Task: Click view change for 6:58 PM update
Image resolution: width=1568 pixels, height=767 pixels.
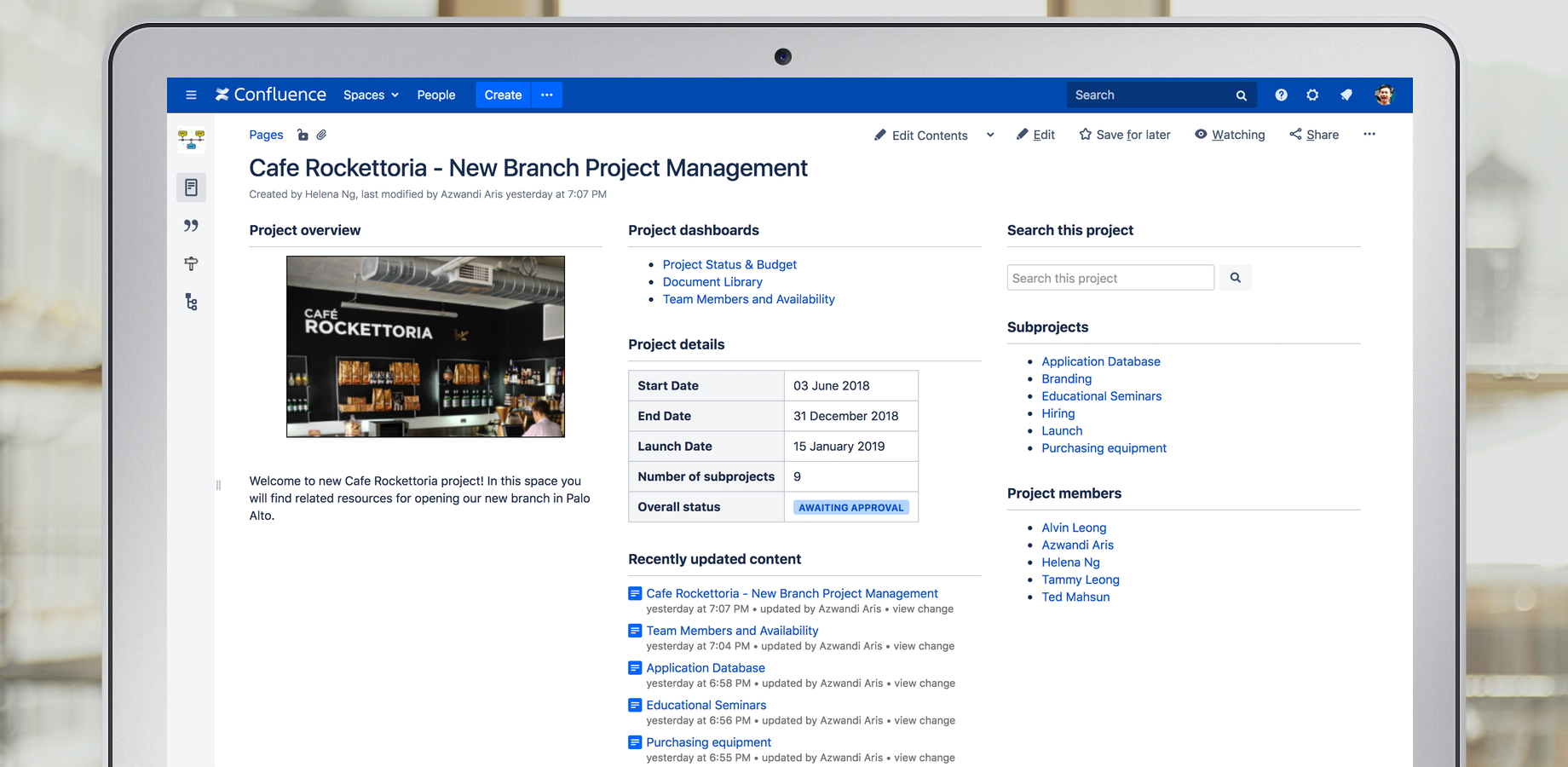Action: pyautogui.click(x=925, y=683)
